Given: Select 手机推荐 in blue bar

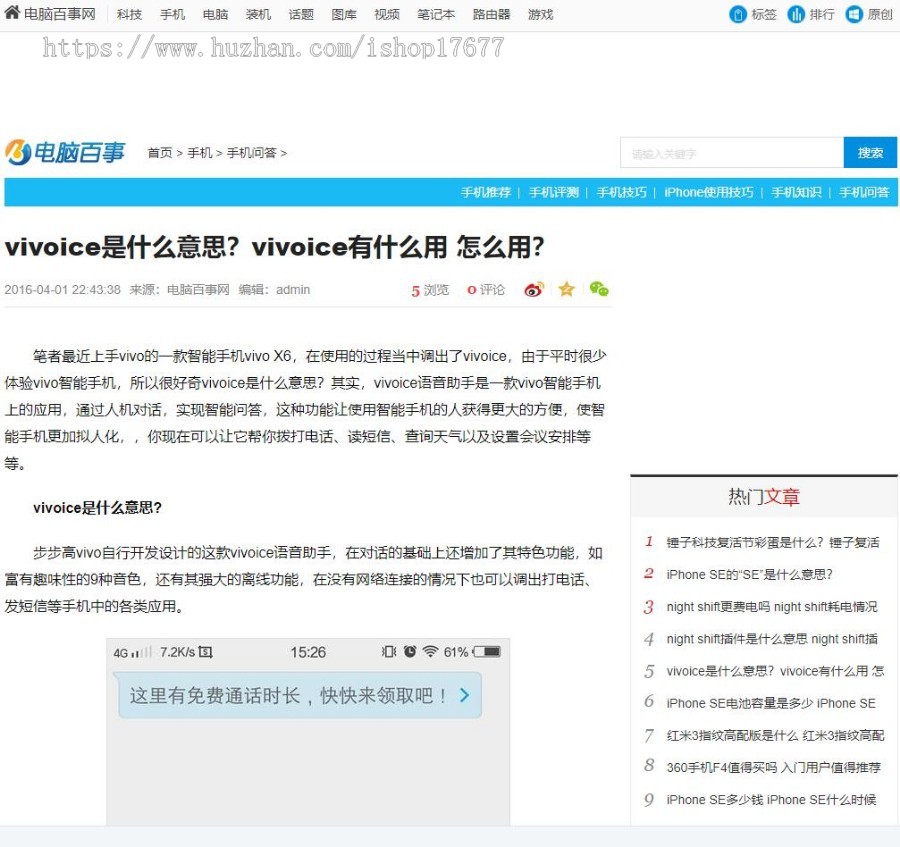Looking at the screenshot, I should tap(486, 192).
